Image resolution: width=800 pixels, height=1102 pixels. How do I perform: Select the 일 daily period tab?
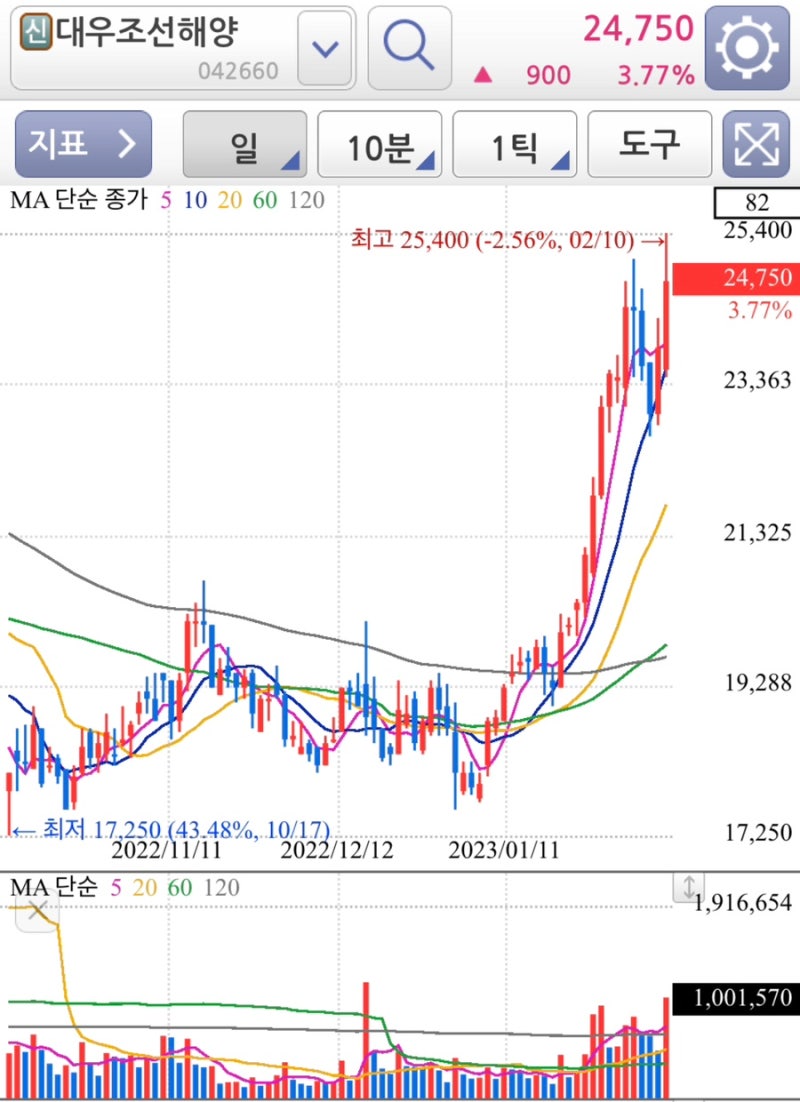tap(245, 143)
